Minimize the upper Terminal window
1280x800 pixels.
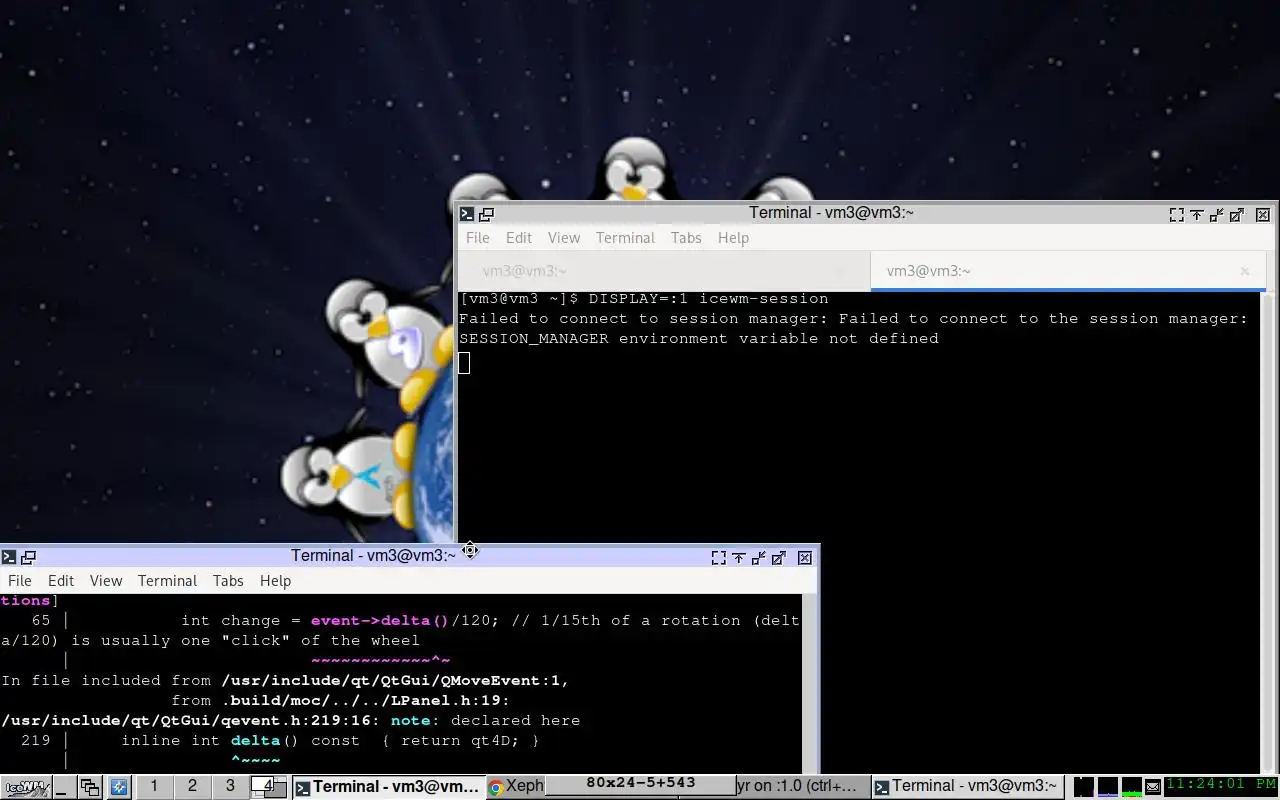tap(1217, 214)
